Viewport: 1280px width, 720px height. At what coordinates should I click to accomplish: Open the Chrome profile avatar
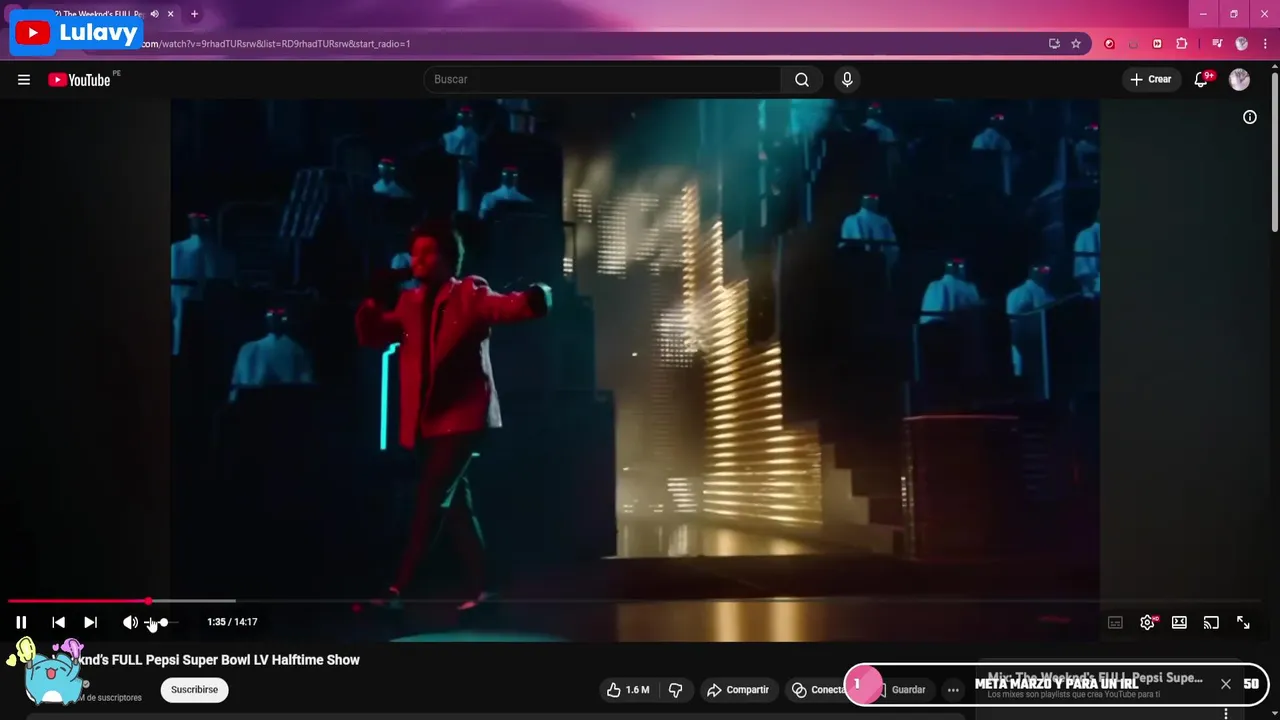(x=1241, y=43)
